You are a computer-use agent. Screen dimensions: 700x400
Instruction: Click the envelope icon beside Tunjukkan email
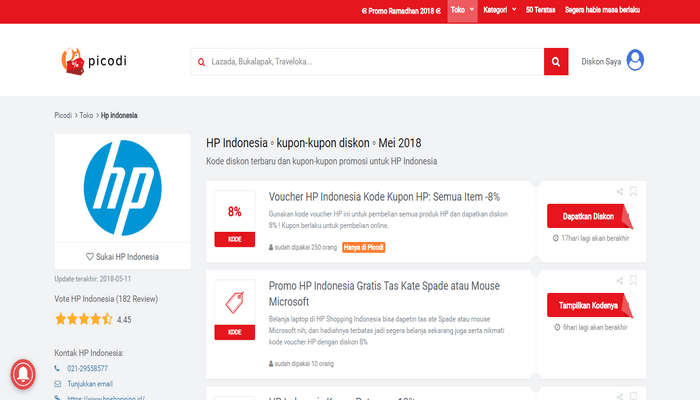[58, 384]
